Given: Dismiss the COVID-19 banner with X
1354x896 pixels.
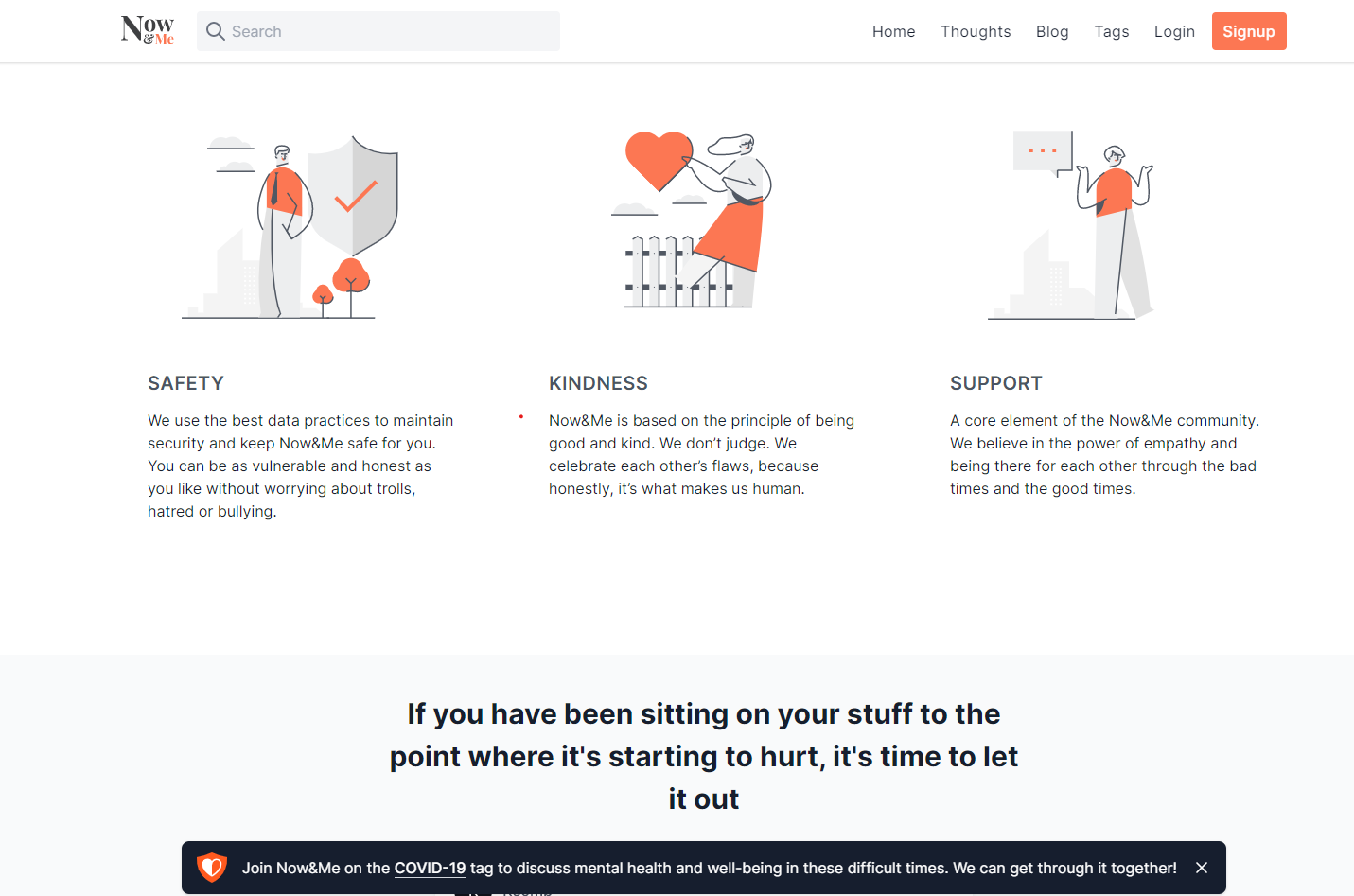Looking at the screenshot, I should [1202, 868].
